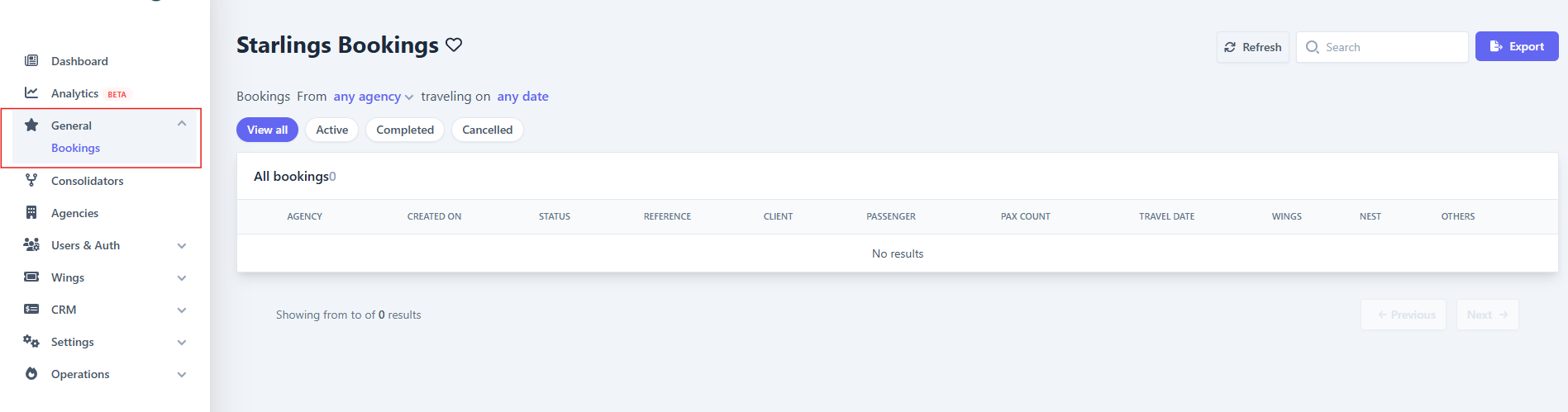Click the Dashboard newspaper icon
1568x412 pixels.
click(x=31, y=61)
